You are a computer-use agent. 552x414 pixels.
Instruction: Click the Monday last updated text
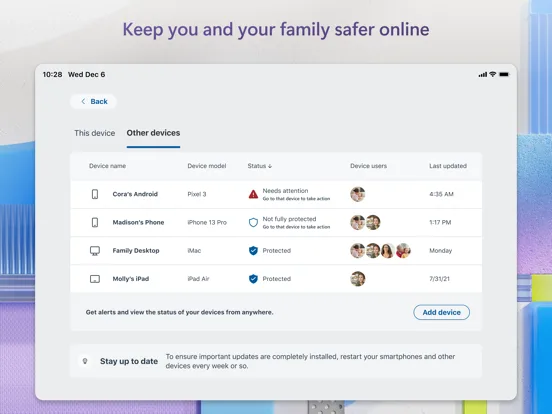click(440, 250)
